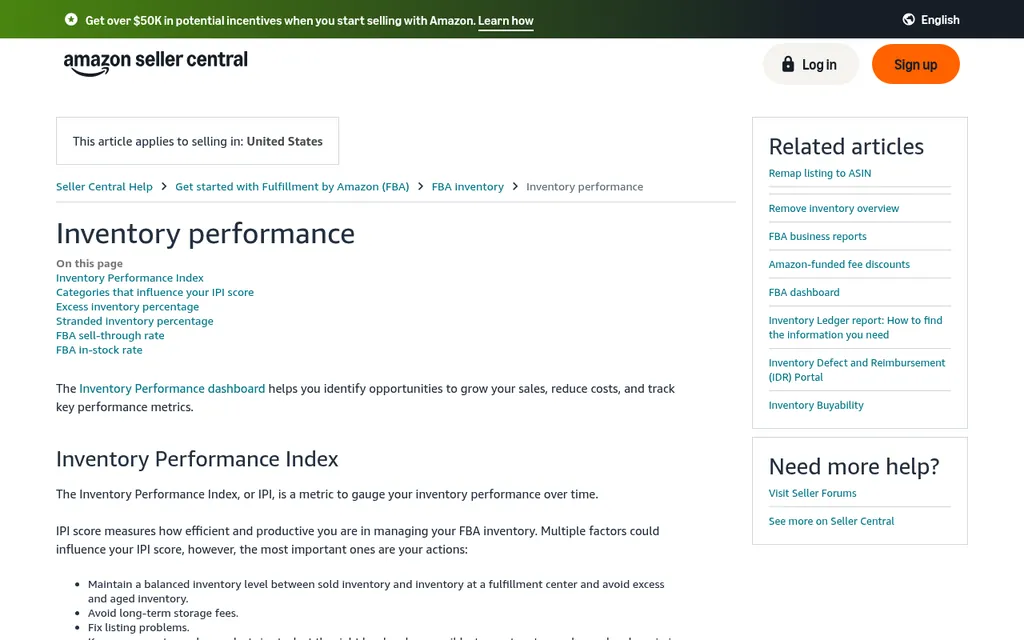Click the Avoid long-term storage fees bullet
Viewport: 1024px width, 640px height.
[163, 613]
